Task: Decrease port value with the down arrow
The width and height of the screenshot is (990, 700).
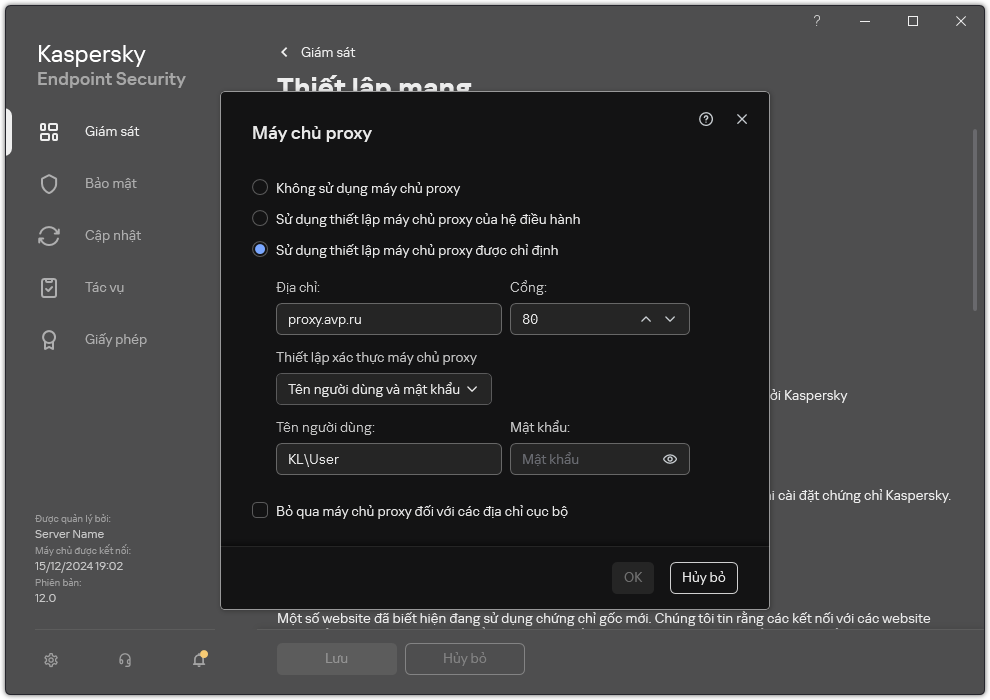Action: coord(670,319)
